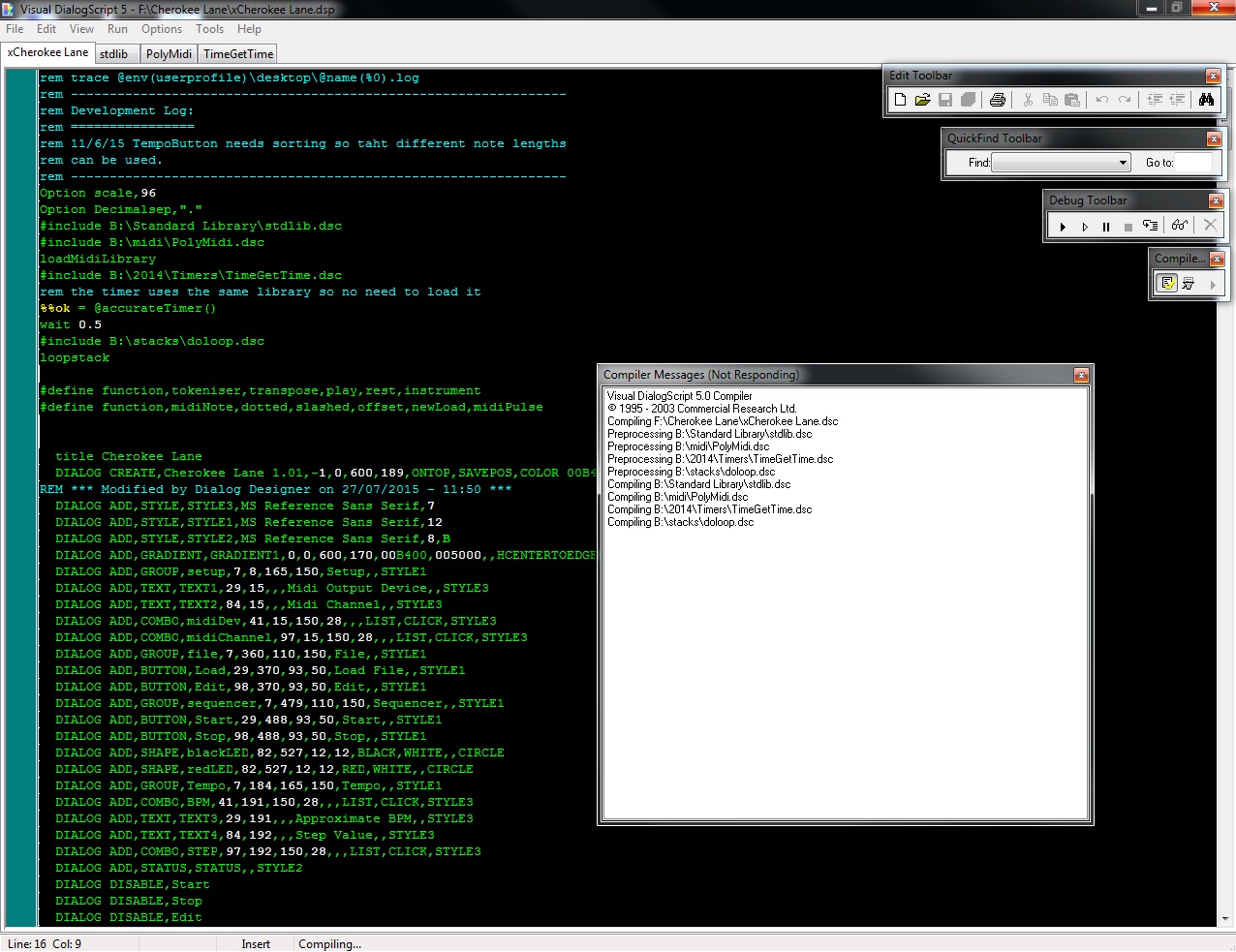1236x952 pixels.
Task: Close the Compiler Messages window
Action: click(x=1081, y=376)
